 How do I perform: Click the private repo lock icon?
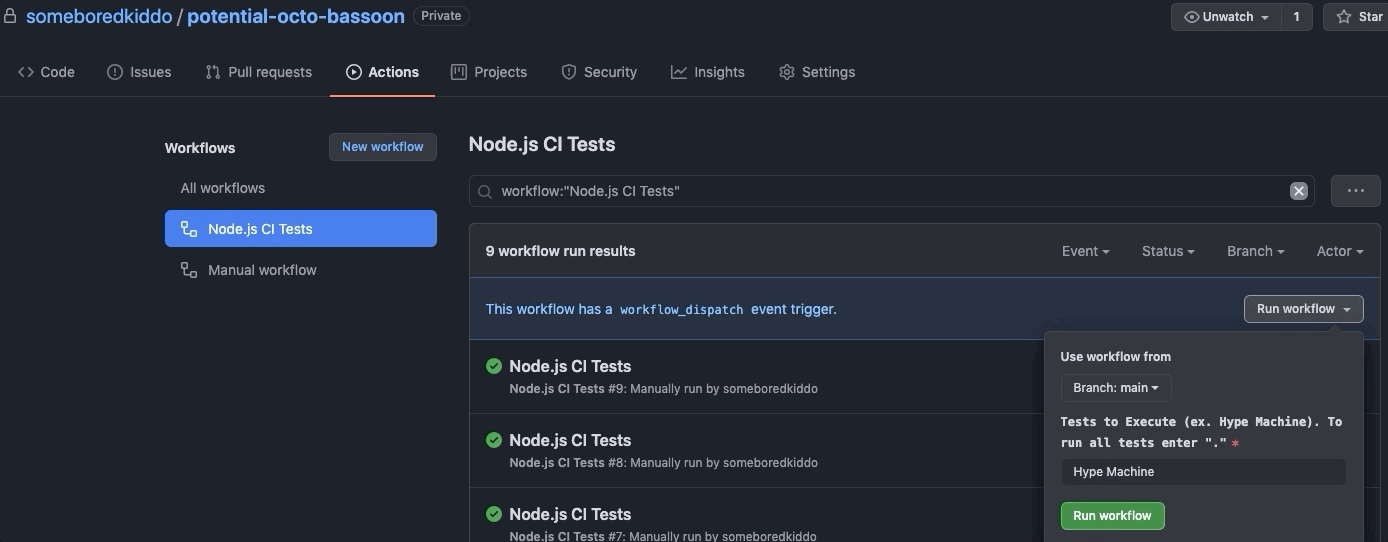pos(10,16)
